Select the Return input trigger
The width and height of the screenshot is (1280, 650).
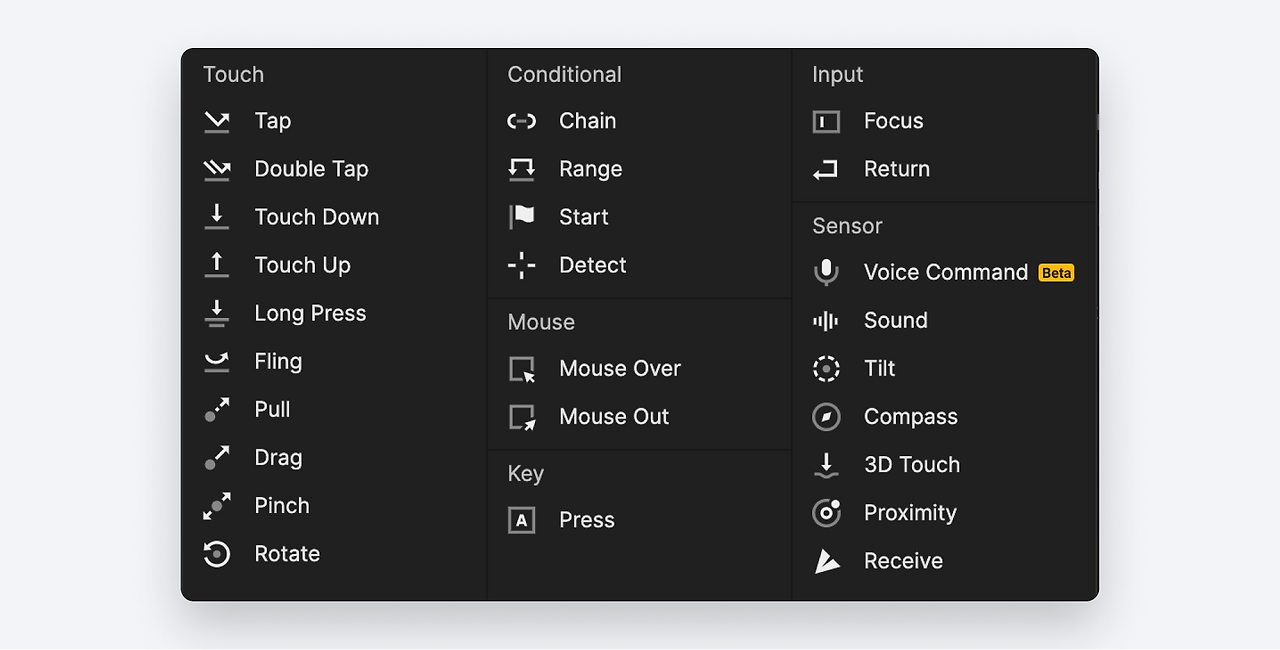896,169
